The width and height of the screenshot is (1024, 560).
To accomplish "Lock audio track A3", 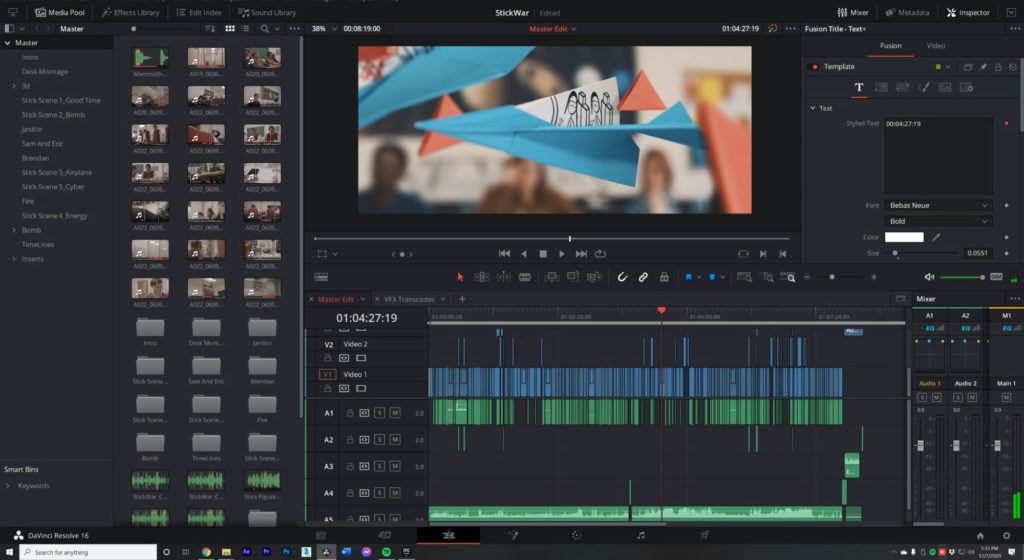I will click(349, 467).
